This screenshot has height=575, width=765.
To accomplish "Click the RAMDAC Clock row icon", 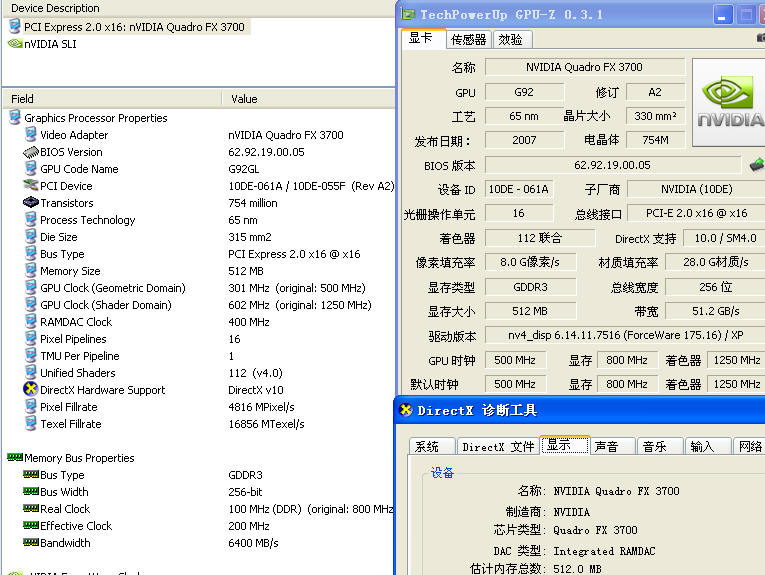I will [x=30, y=321].
